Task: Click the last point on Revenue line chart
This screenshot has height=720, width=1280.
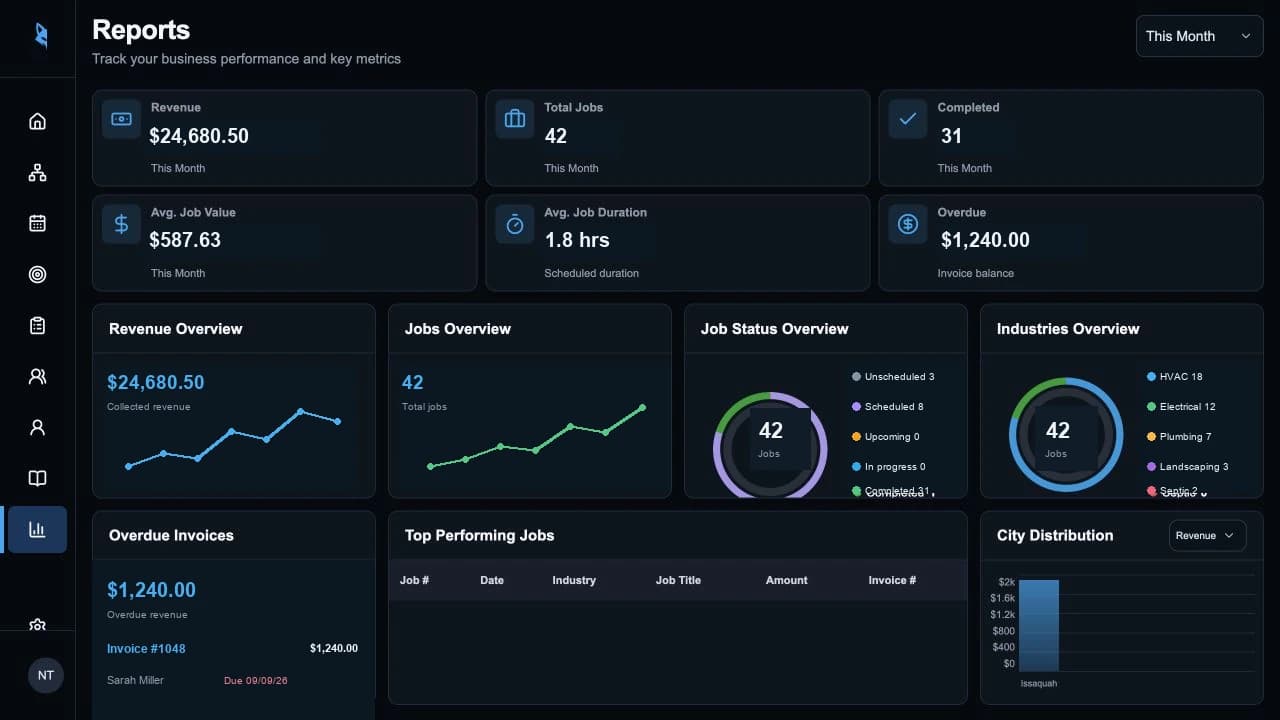Action: coord(338,422)
